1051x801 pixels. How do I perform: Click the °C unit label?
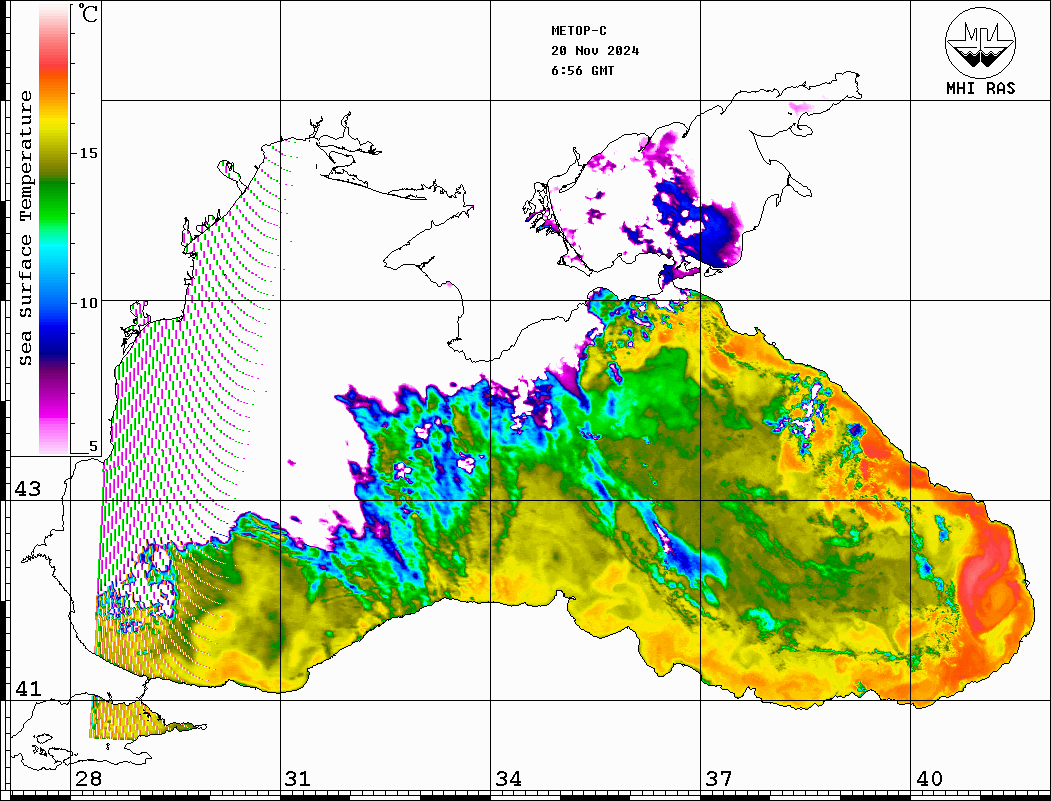tap(88, 13)
